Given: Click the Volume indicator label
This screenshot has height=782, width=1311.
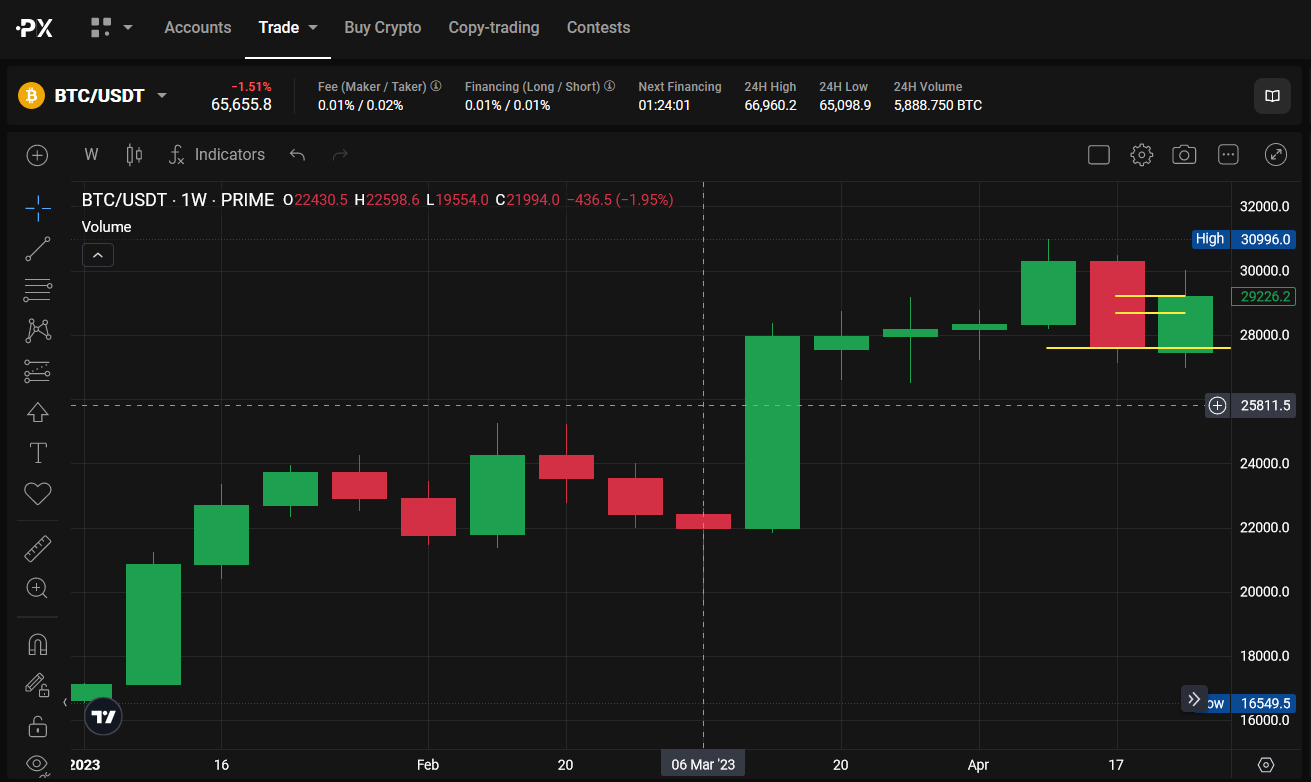Looking at the screenshot, I should tap(106, 227).
